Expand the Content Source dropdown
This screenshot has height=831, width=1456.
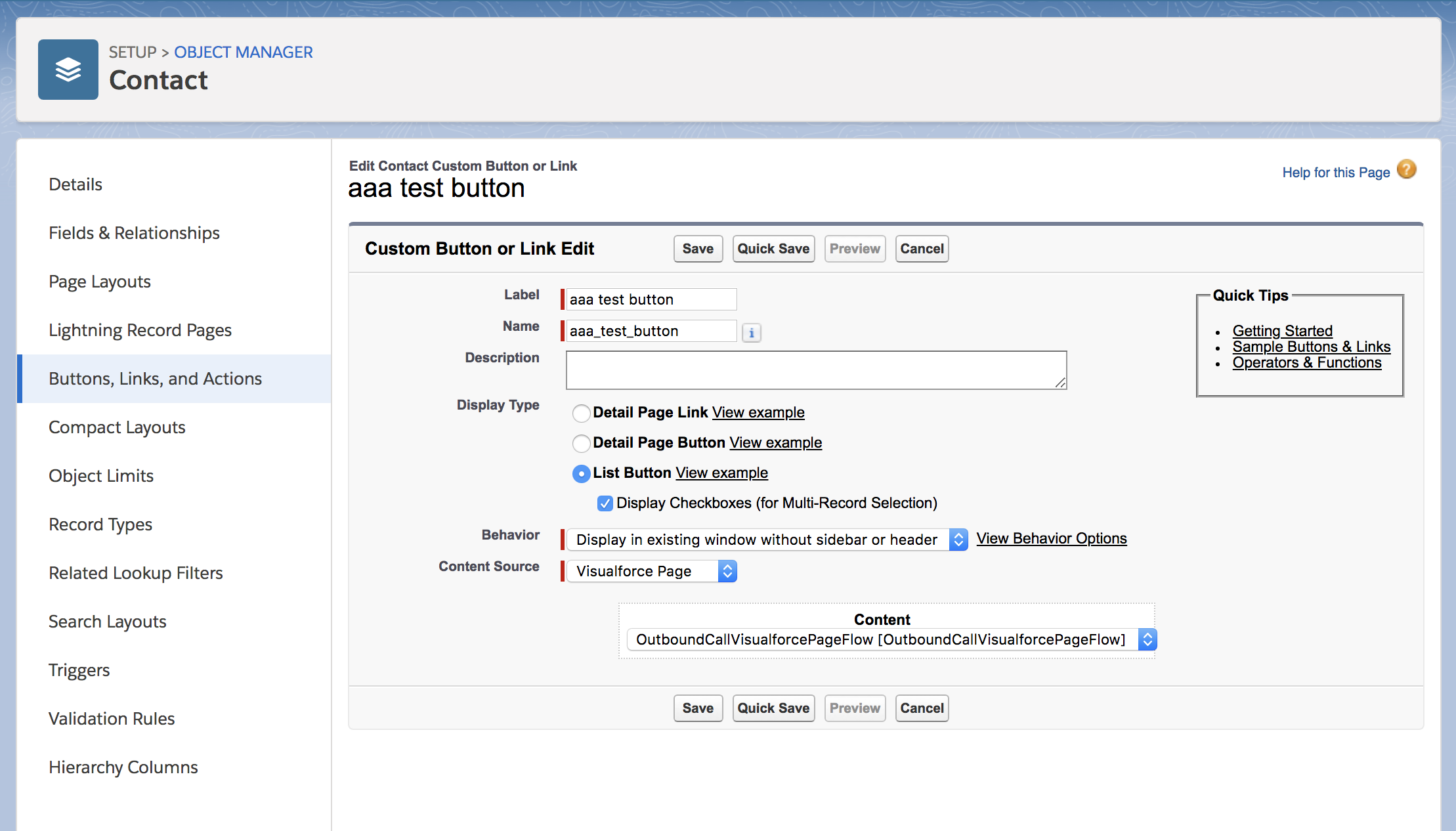pos(651,571)
